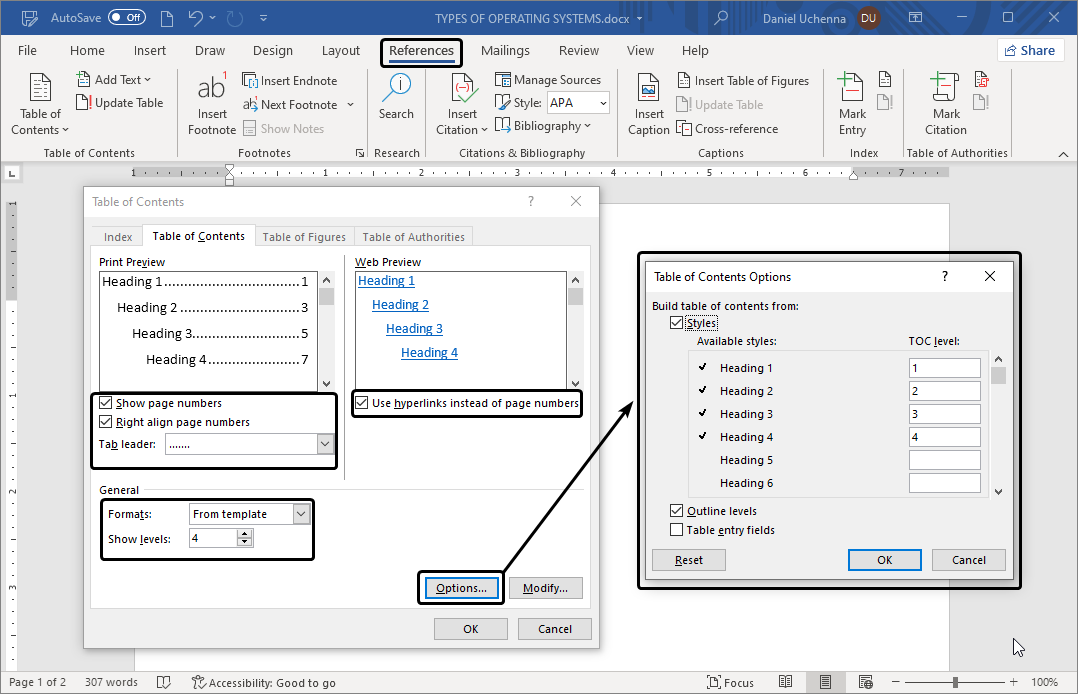The width and height of the screenshot is (1078, 694).
Task: Click the Insert Caption icon
Action: pos(648,90)
